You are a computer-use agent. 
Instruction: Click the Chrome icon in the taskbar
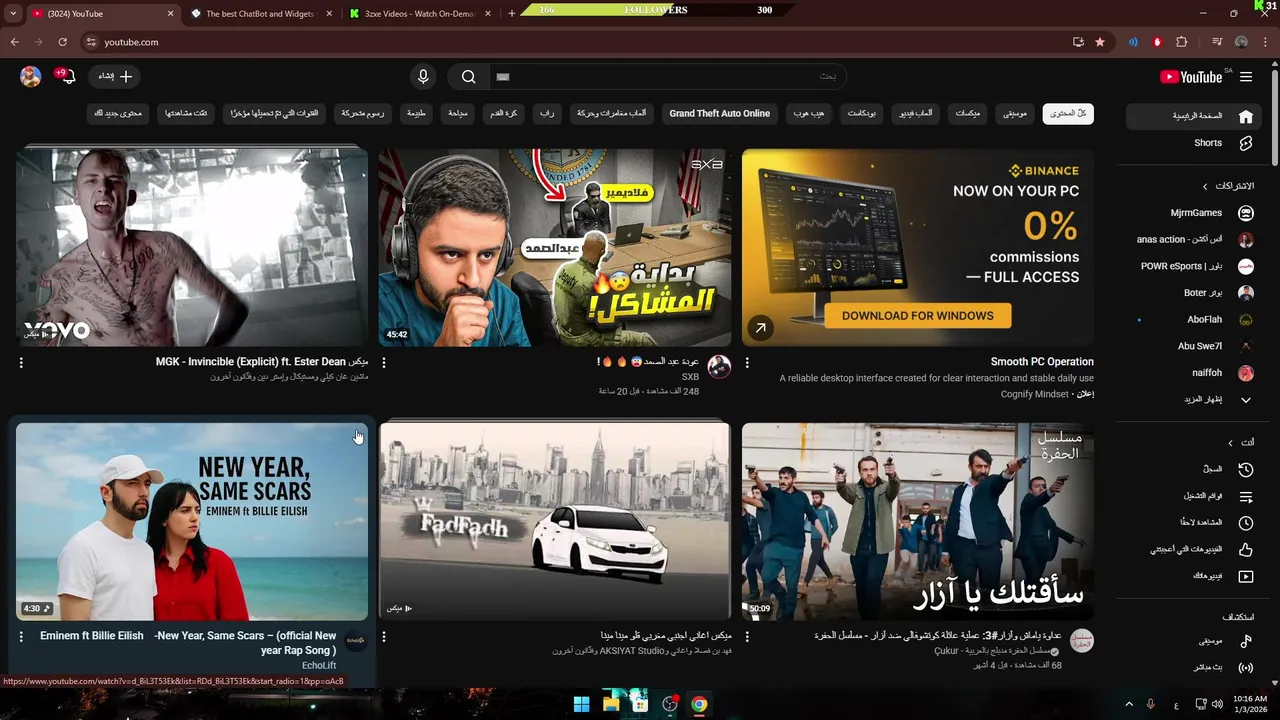(x=699, y=704)
